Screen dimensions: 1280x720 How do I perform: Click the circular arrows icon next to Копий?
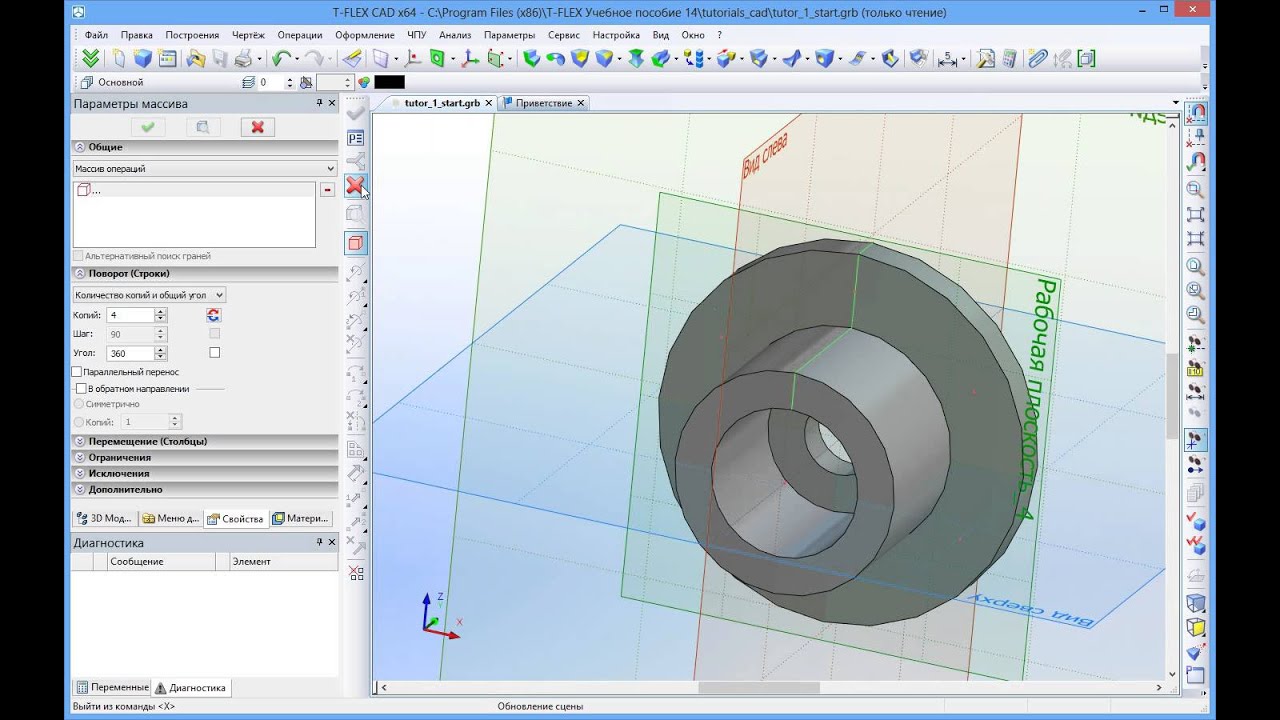tap(213, 315)
